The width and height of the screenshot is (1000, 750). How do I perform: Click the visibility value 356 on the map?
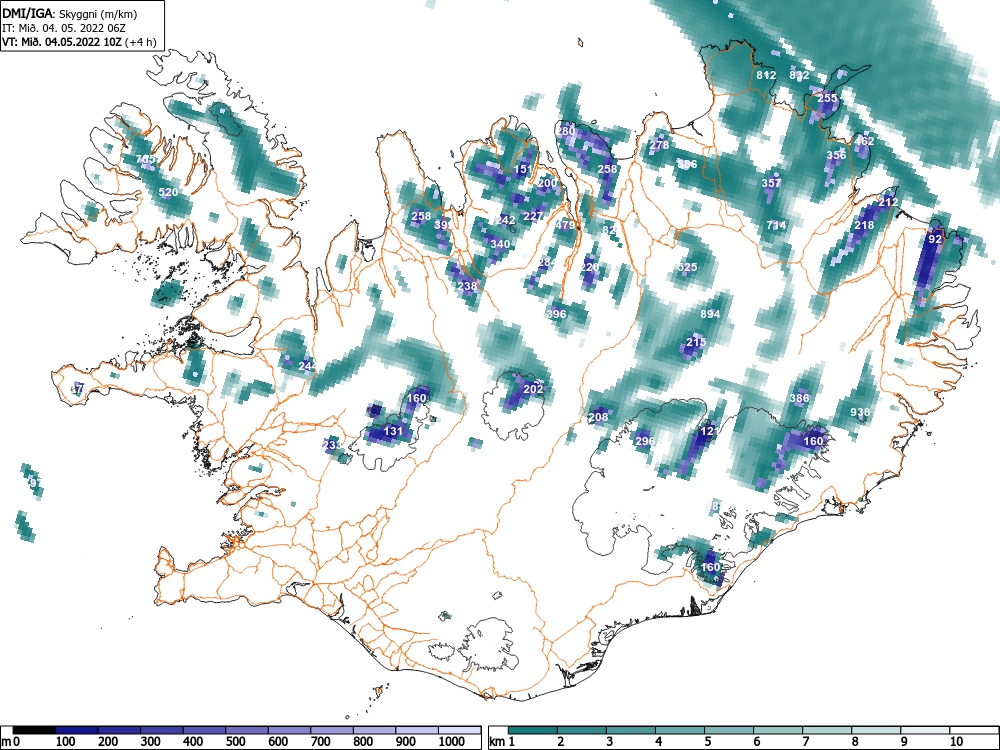pos(836,155)
